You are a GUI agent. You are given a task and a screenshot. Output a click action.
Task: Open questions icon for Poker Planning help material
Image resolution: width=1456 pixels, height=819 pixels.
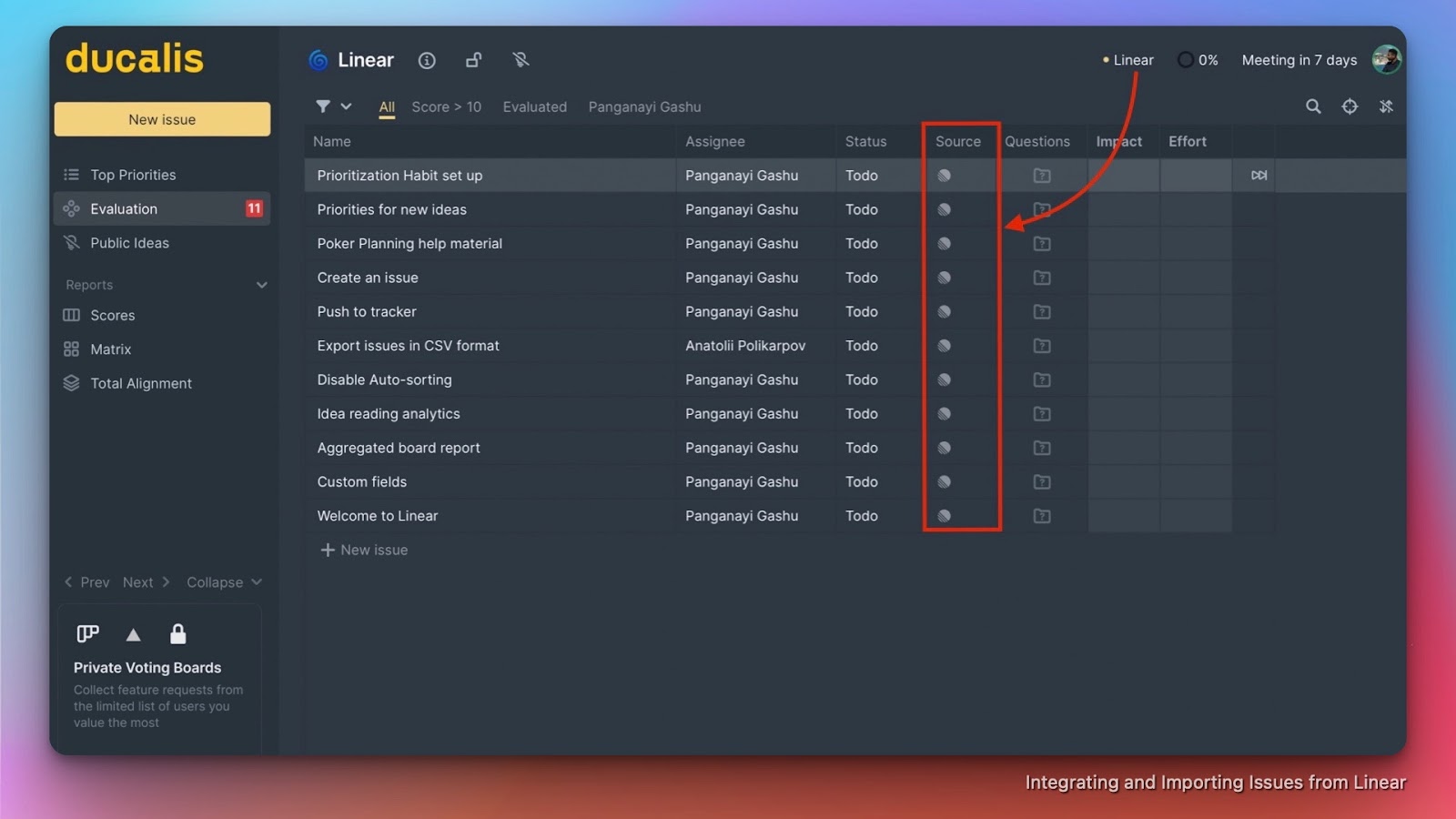tap(1042, 244)
